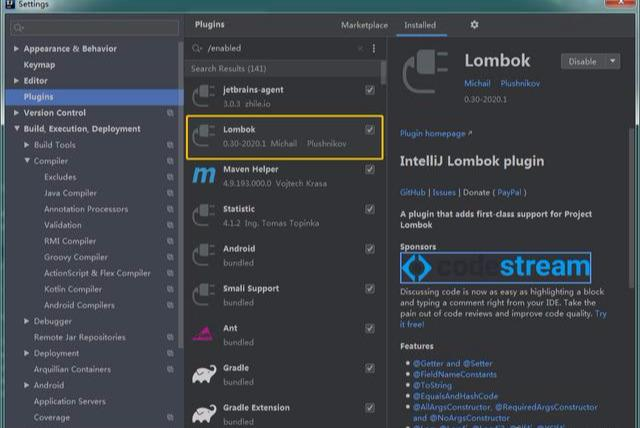This screenshot has width=640, height=428.
Task: Select the Lombok plugin row
Action: pos(284,137)
